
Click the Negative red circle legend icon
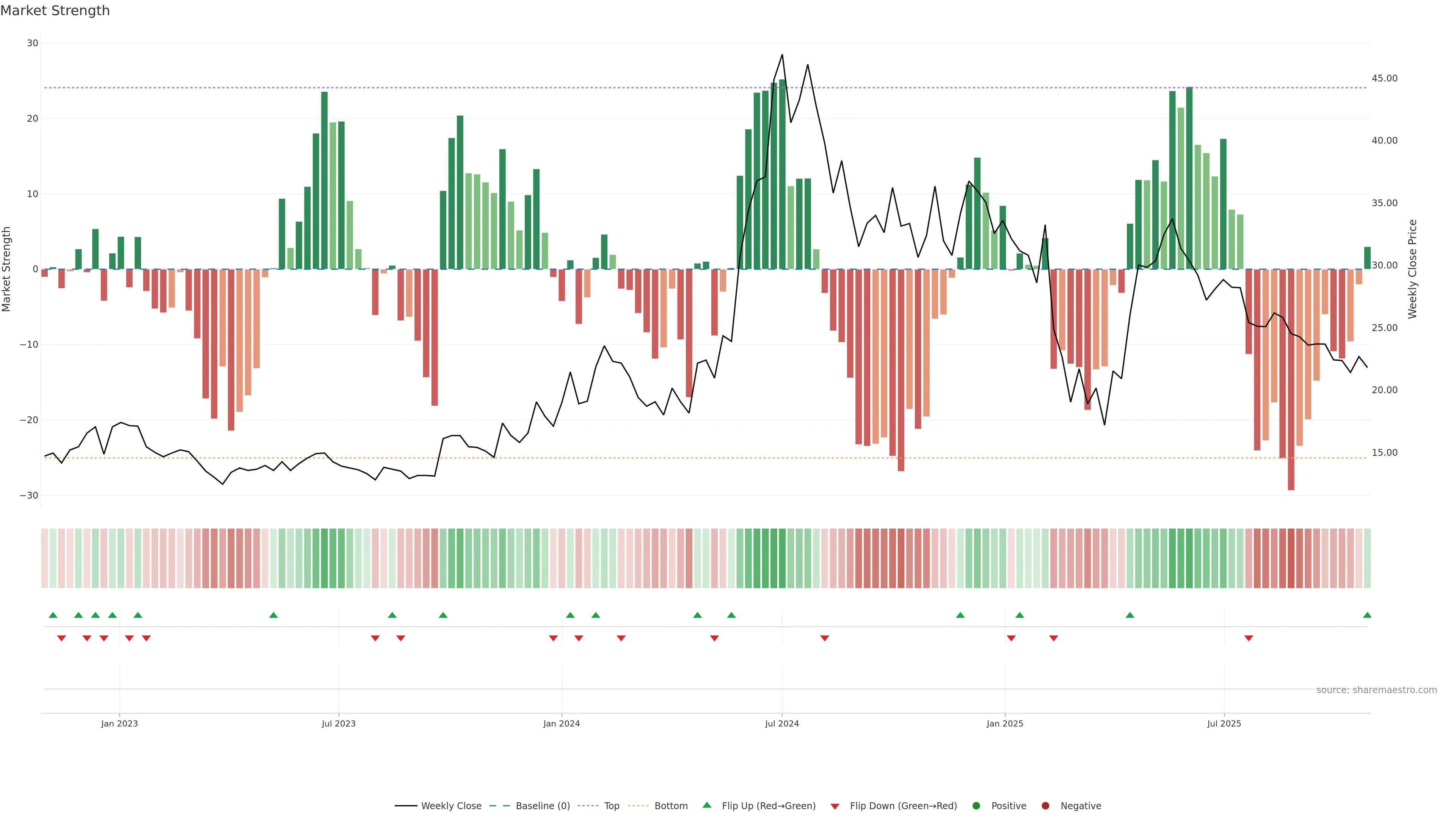click(1045, 805)
